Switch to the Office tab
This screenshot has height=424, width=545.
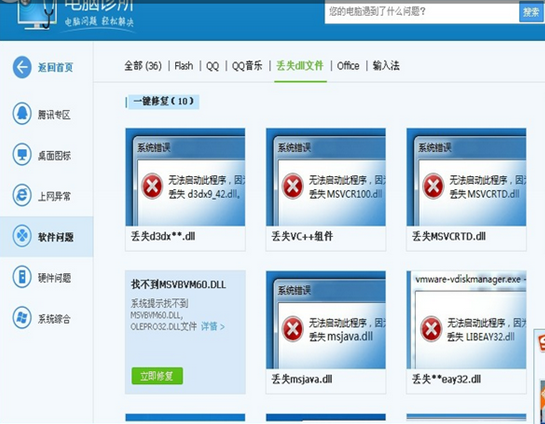[x=348, y=65]
